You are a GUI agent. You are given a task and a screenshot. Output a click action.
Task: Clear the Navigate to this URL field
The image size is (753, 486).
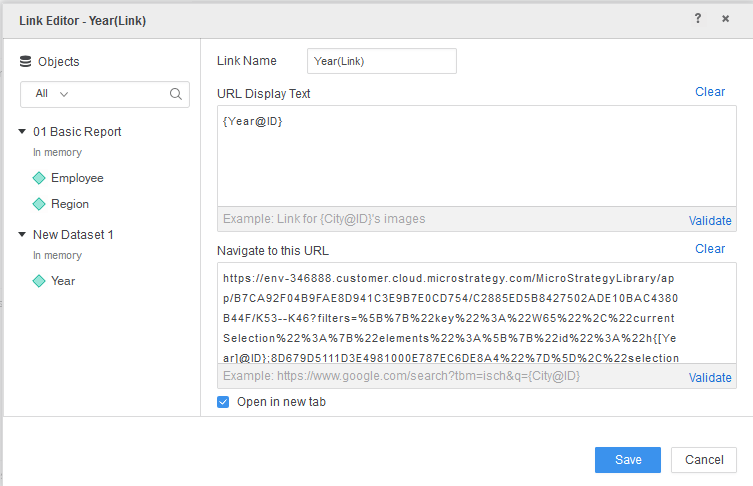coord(710,249)
